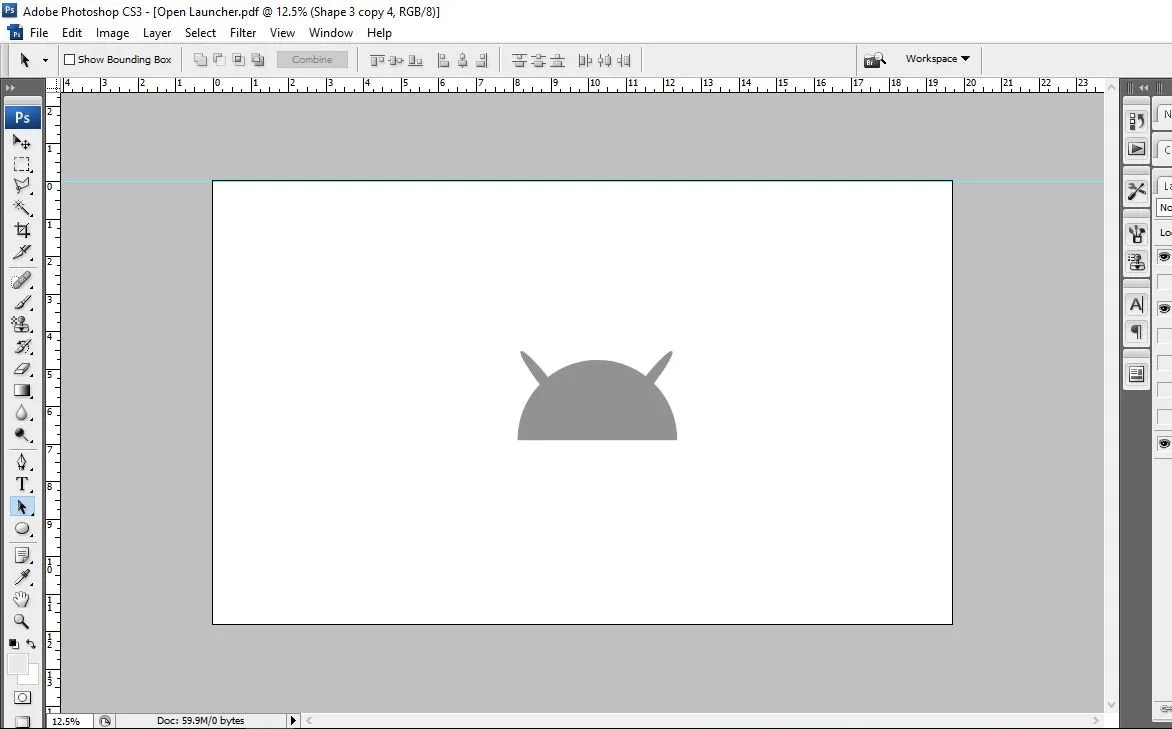This screenshot has width=1172, height=729.
Task: Select the History Brush tool
Action: tap(22, 346)
